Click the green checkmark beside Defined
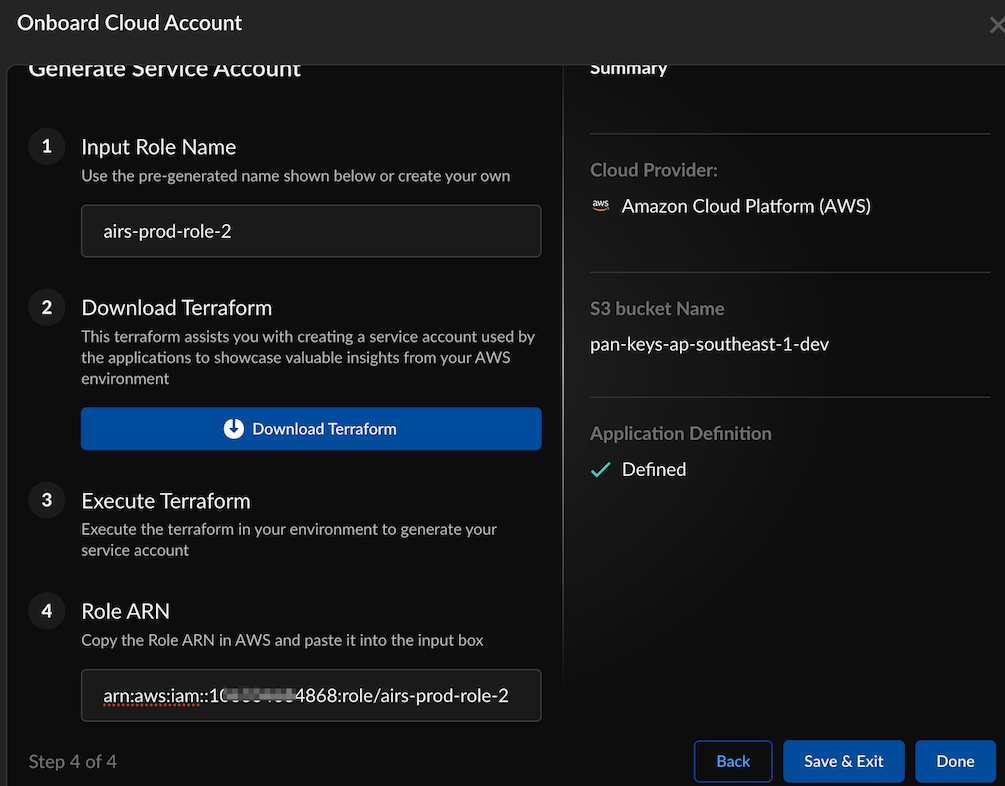 (600, 470)
